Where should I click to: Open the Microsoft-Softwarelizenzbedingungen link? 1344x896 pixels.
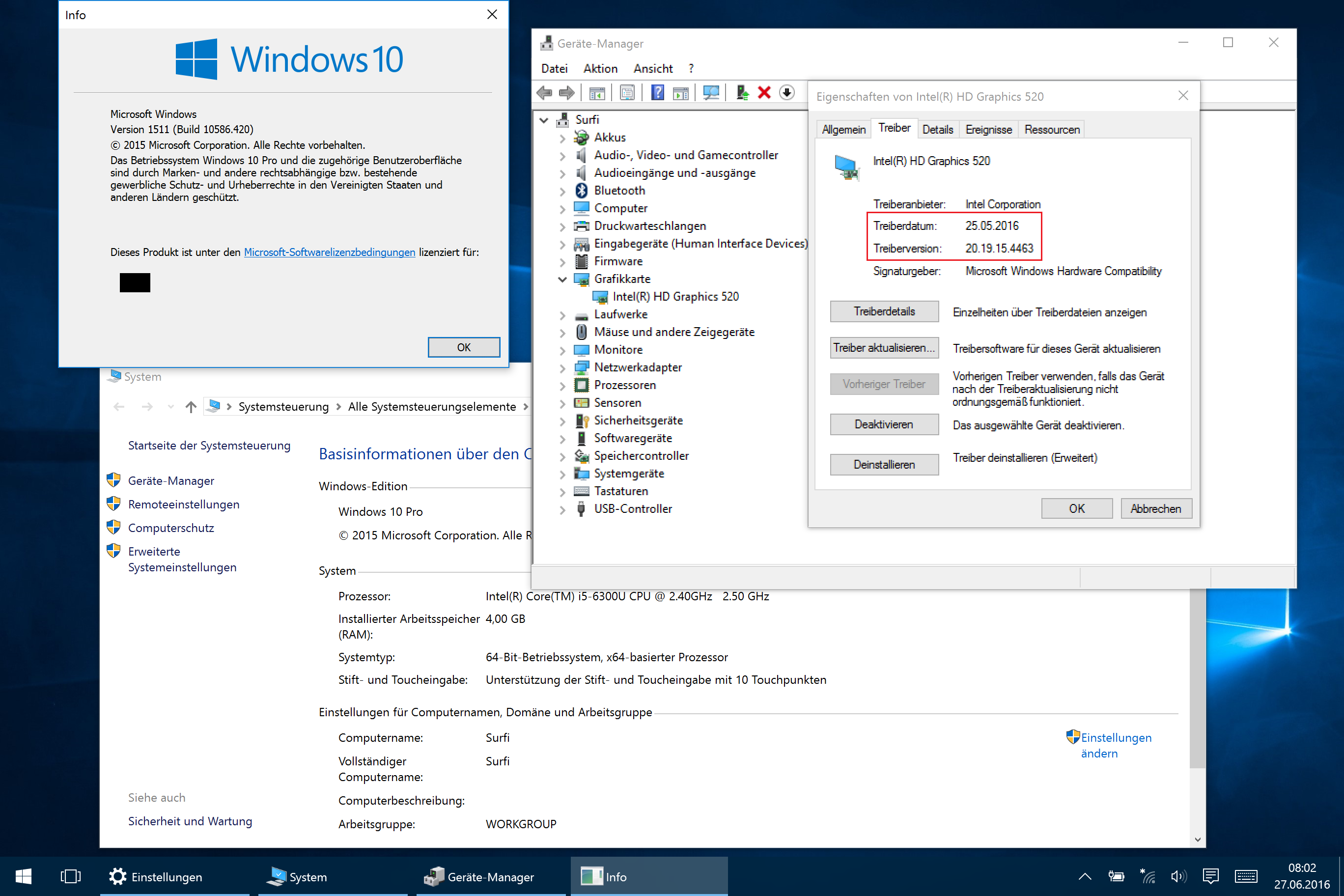(329, 252)
